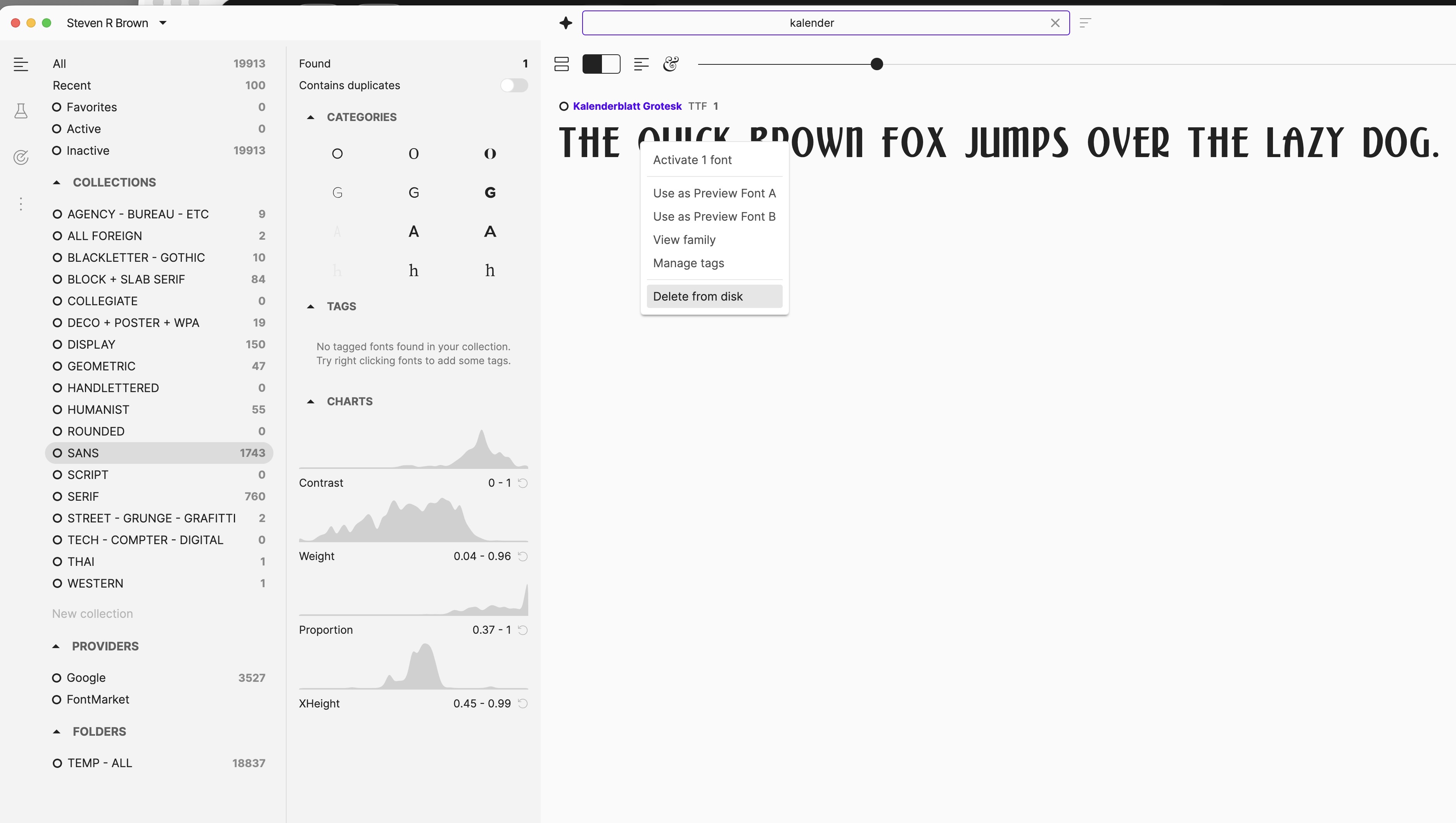Open the Kalenderblatt Grotesk font name link
Viewport: 1456px width, 823px height.
627,106
